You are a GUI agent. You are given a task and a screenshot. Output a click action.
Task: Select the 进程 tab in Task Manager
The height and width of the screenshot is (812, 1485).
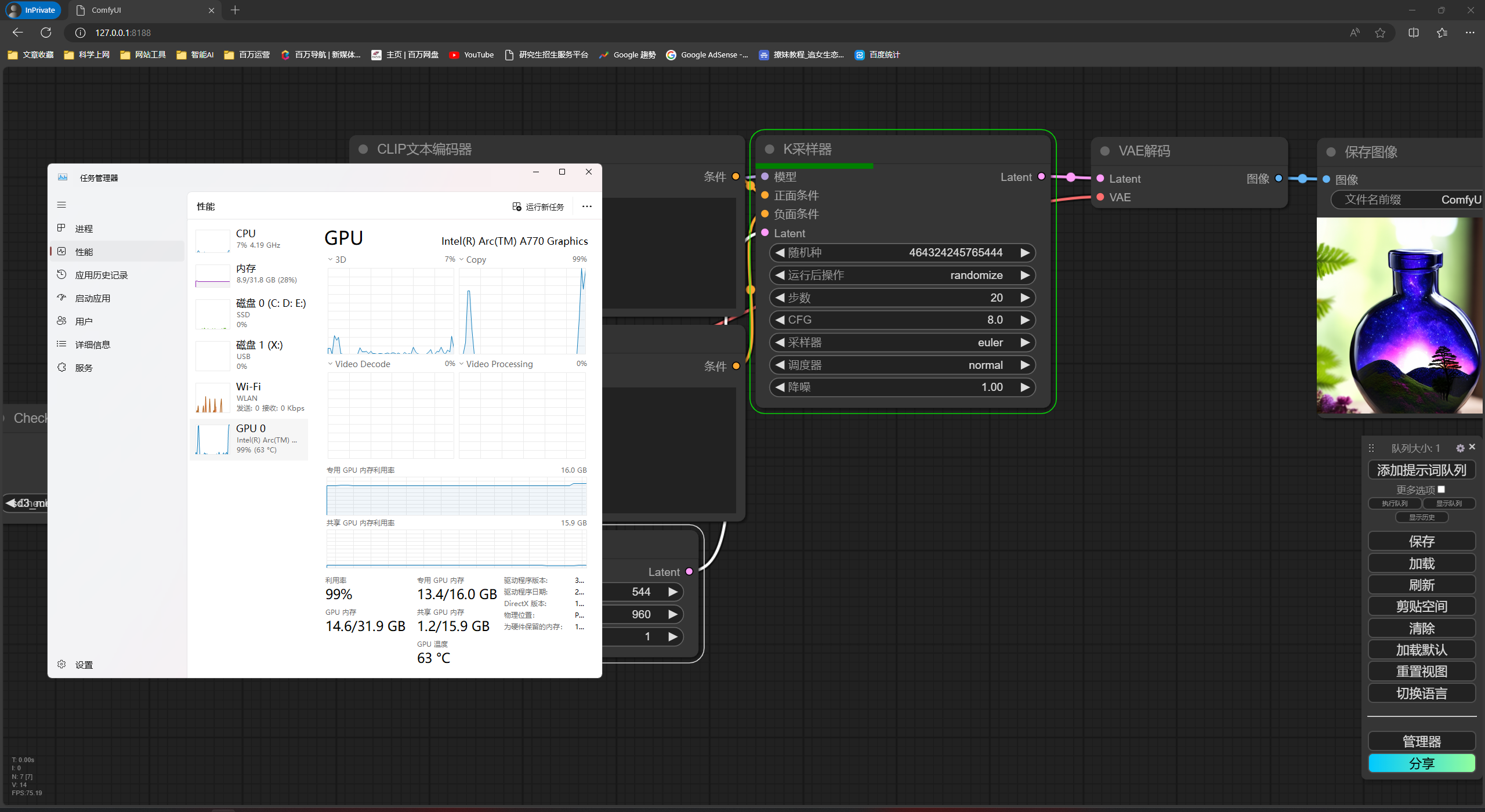pos(84,229)
